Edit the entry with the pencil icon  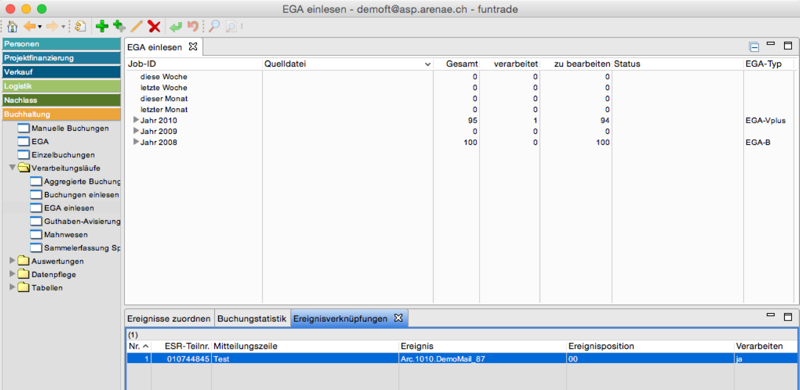point(136,27)
